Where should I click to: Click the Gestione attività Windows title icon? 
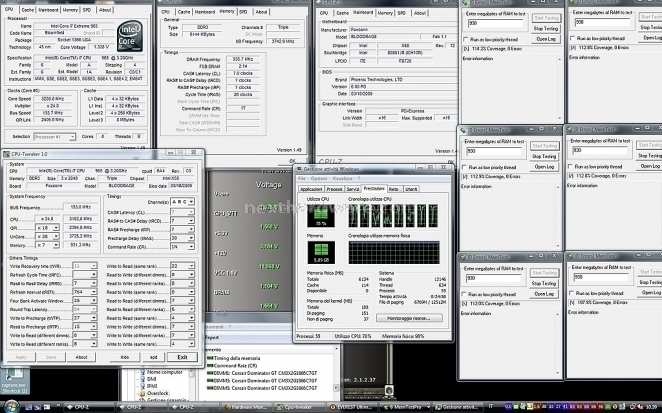tap(298, 169)
